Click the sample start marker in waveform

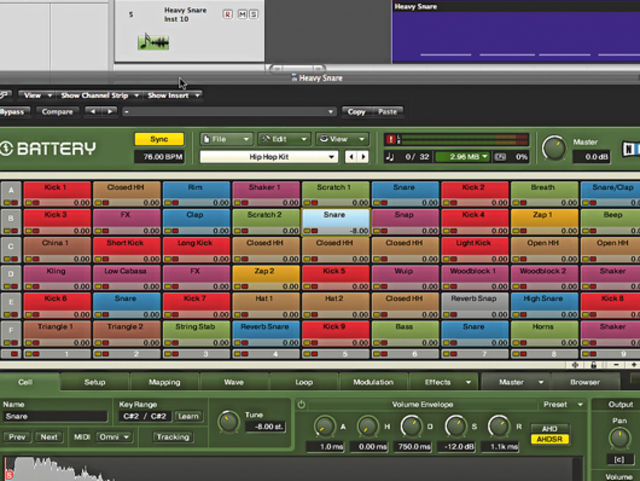(9, 475)
